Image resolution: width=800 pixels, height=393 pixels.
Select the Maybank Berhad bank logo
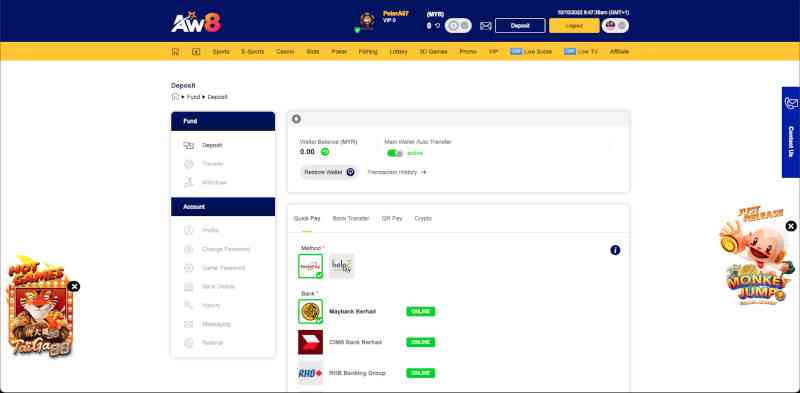coord(310,311)
